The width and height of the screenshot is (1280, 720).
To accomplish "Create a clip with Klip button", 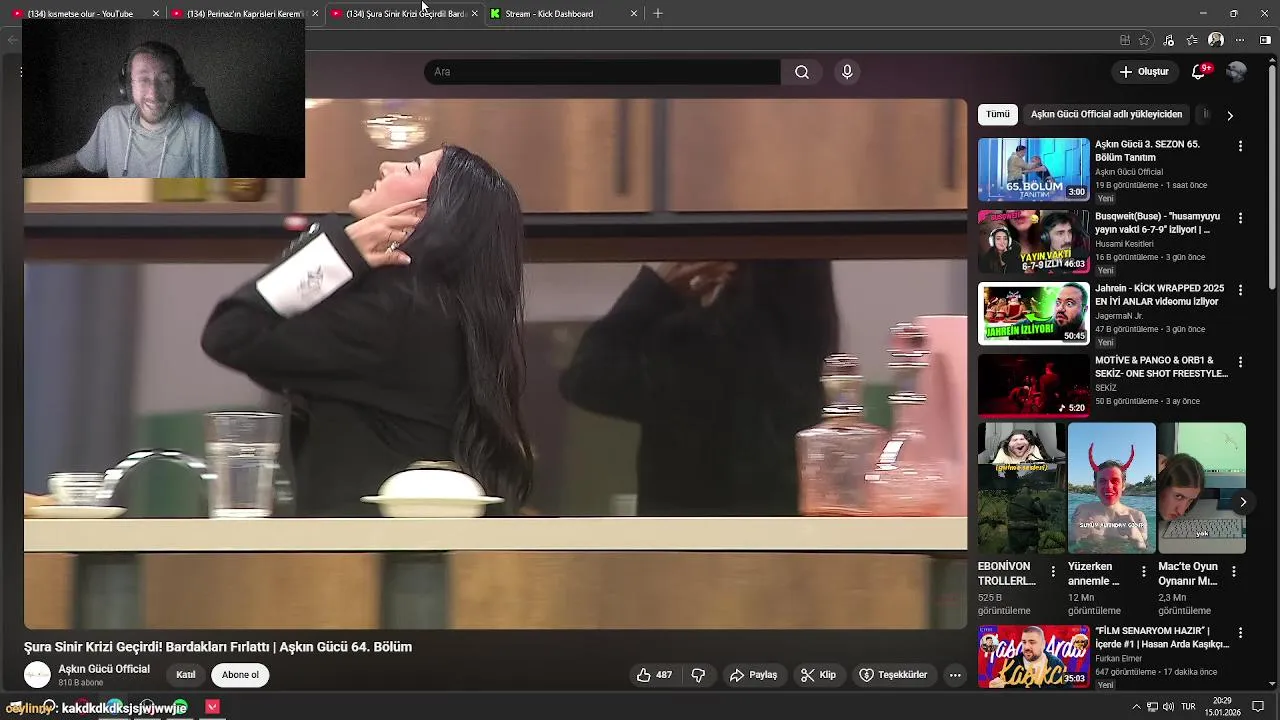I will coord(818,675).
